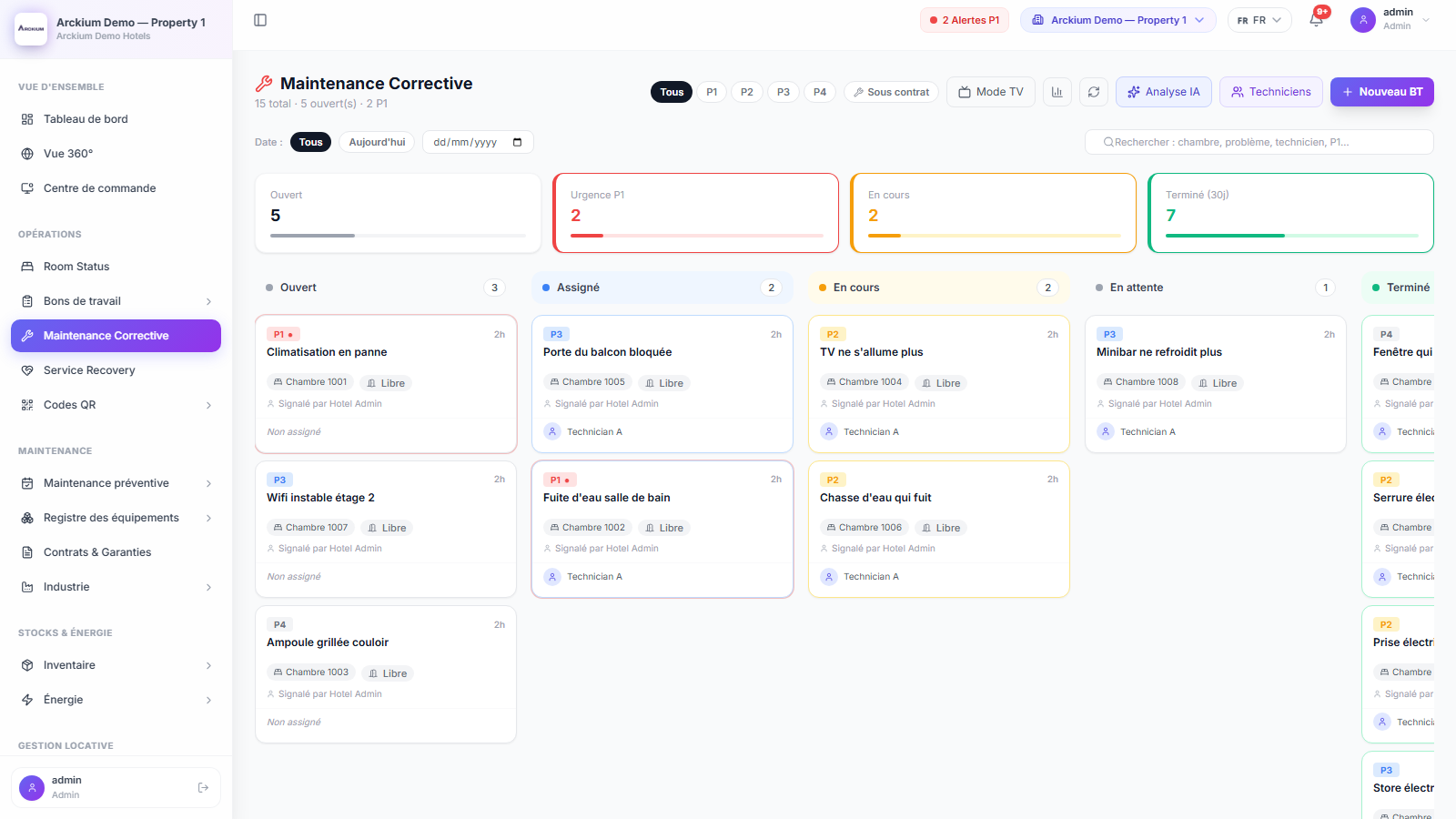Image resolution: width=1456 pixels, height=819 pixels.
Task: Open the Tableau de bord page
Action: point(116,119)
